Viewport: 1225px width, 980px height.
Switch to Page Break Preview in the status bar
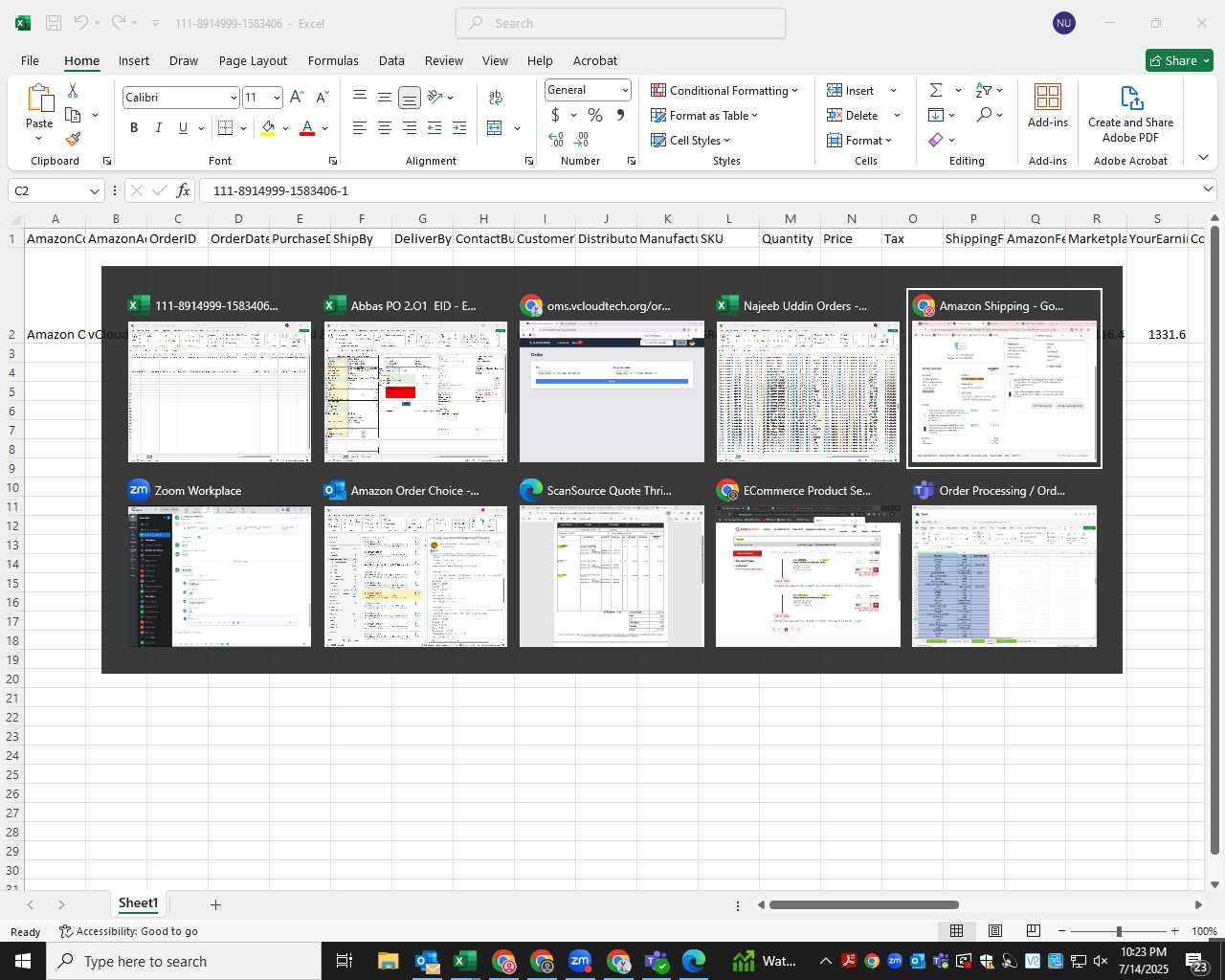point(1033,931)
